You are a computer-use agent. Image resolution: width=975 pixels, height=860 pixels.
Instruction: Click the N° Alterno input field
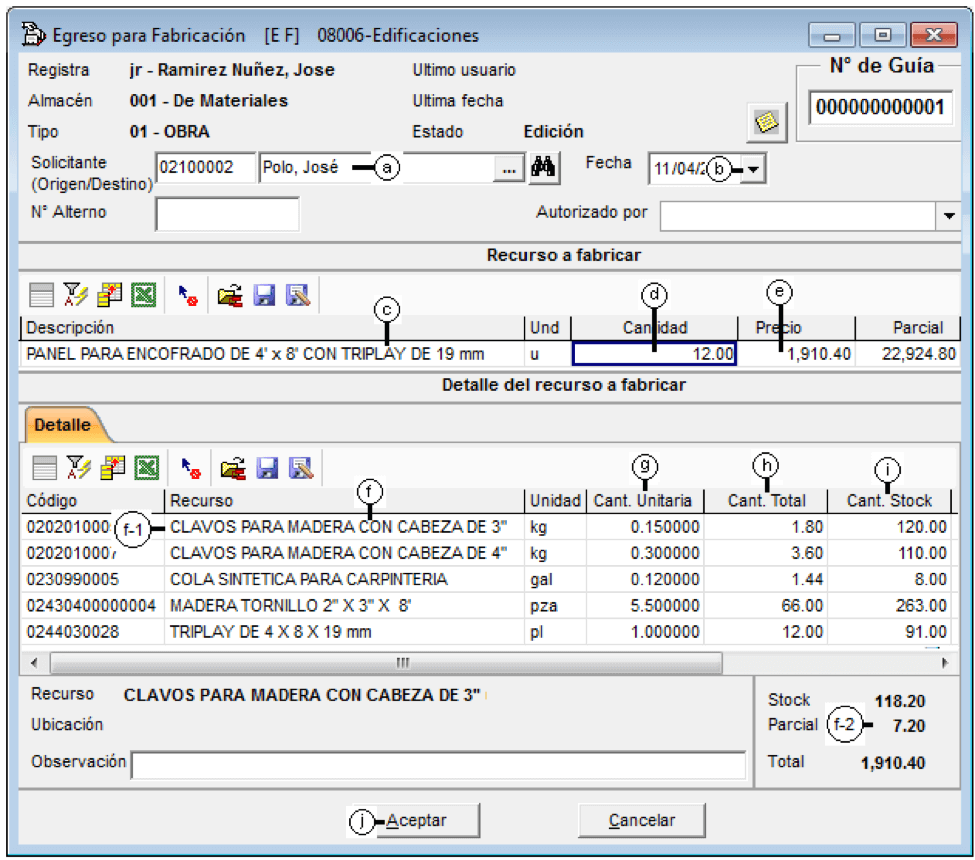[228, 214]
